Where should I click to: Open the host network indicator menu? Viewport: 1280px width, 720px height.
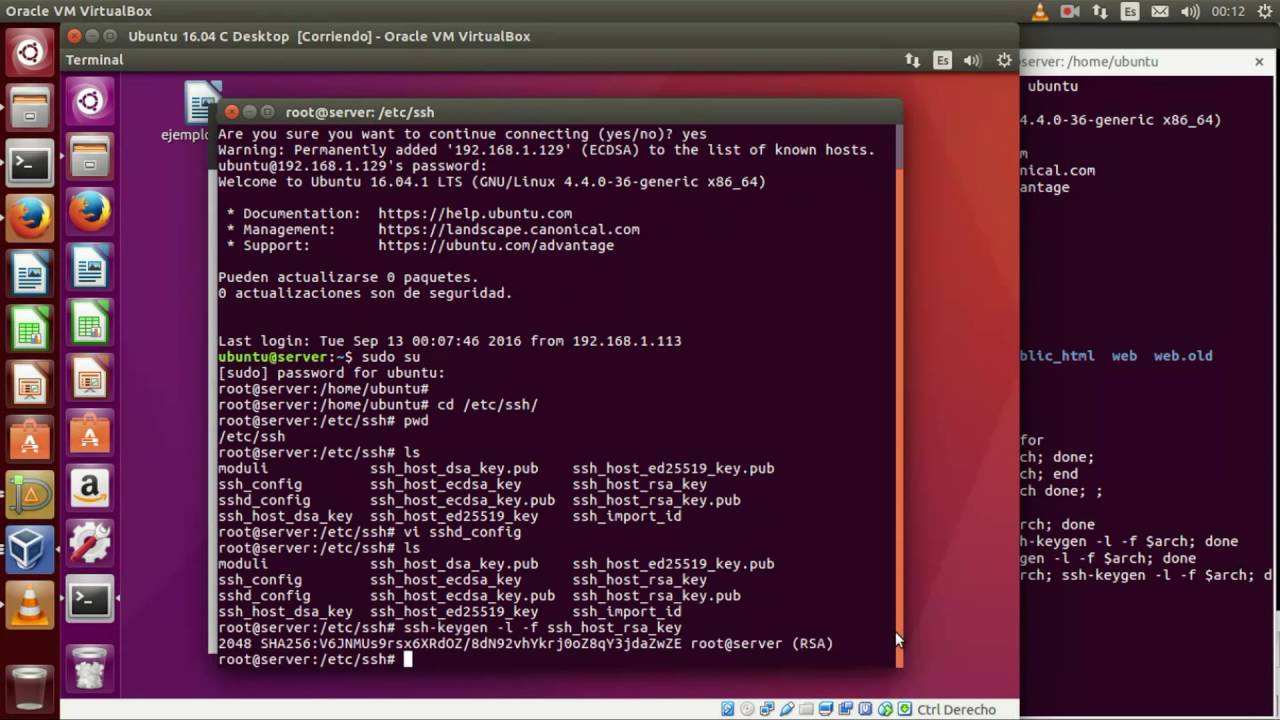[x=1100, y=12]
